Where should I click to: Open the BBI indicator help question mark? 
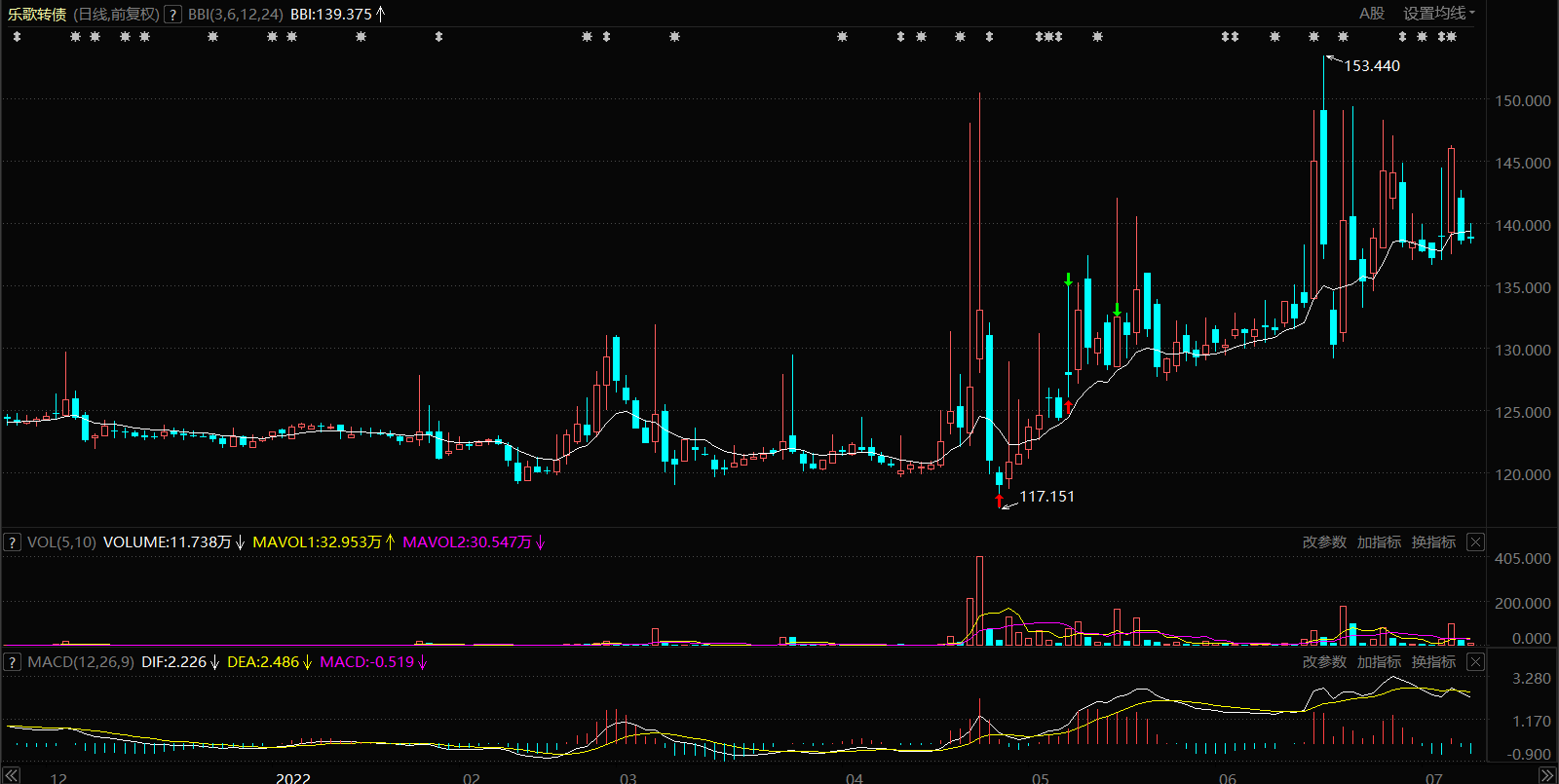172,15
